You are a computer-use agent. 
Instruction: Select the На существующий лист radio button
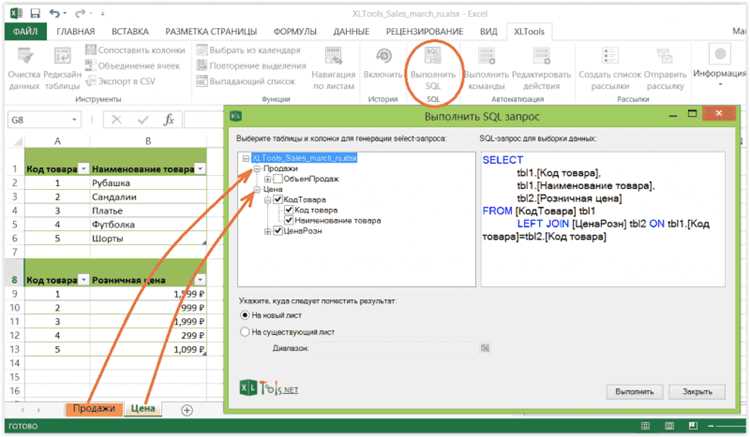tap(245, 331)
